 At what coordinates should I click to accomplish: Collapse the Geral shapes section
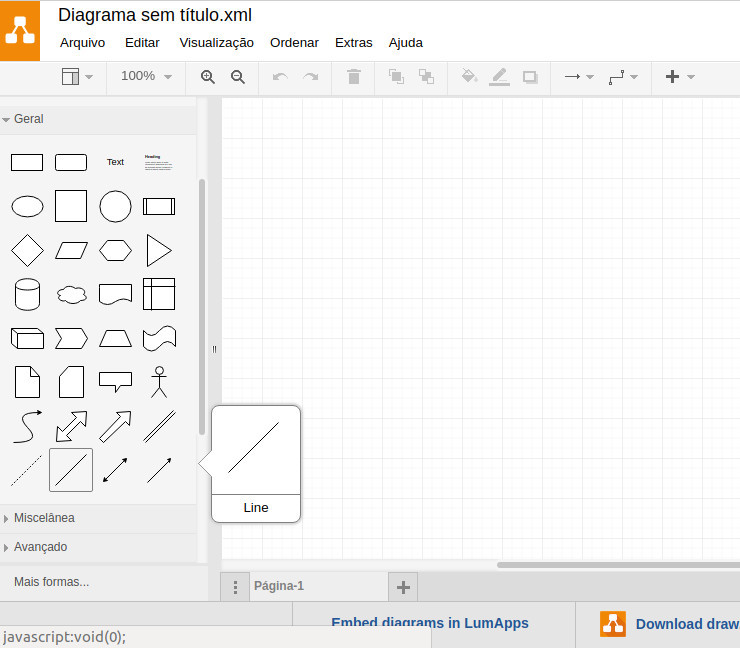(29, 119)
